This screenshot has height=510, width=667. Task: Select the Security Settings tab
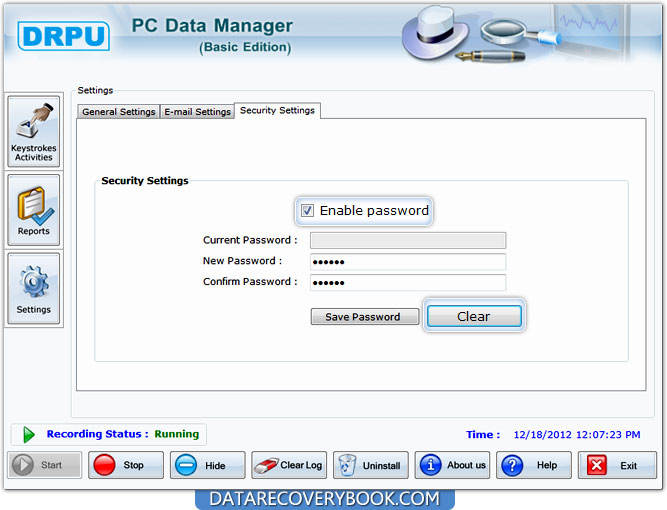click(x=277, y=110)
